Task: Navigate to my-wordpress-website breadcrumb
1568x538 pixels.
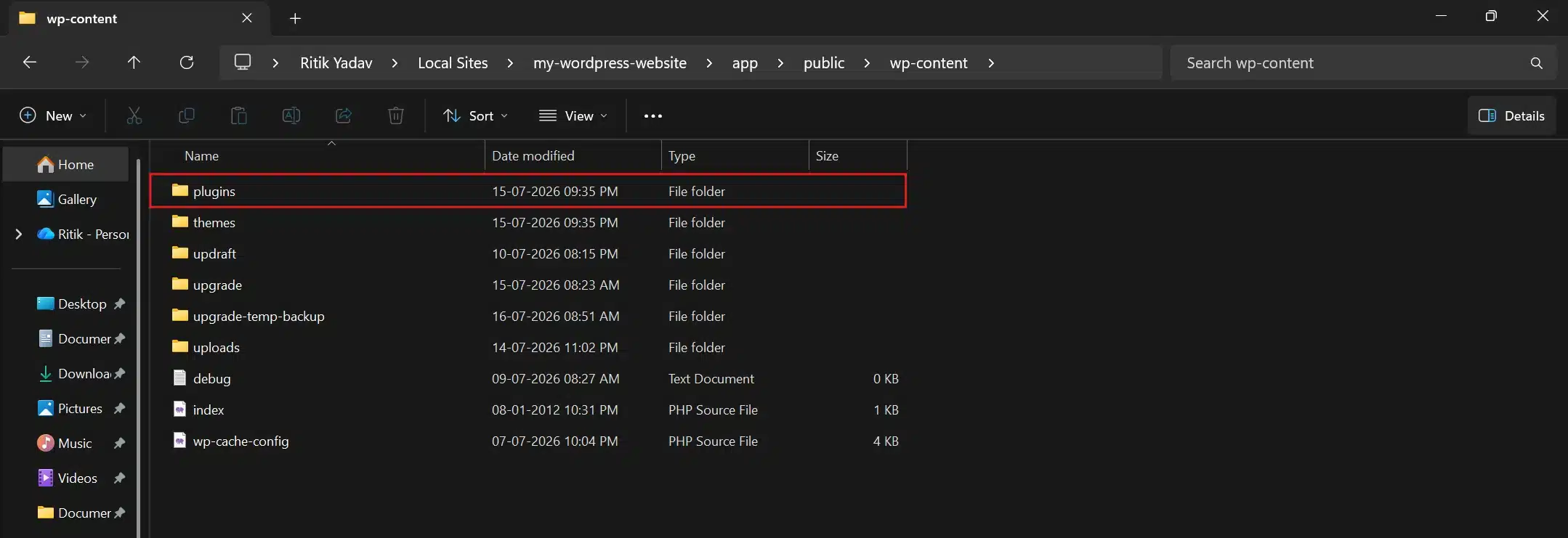Action: [610, 63]
